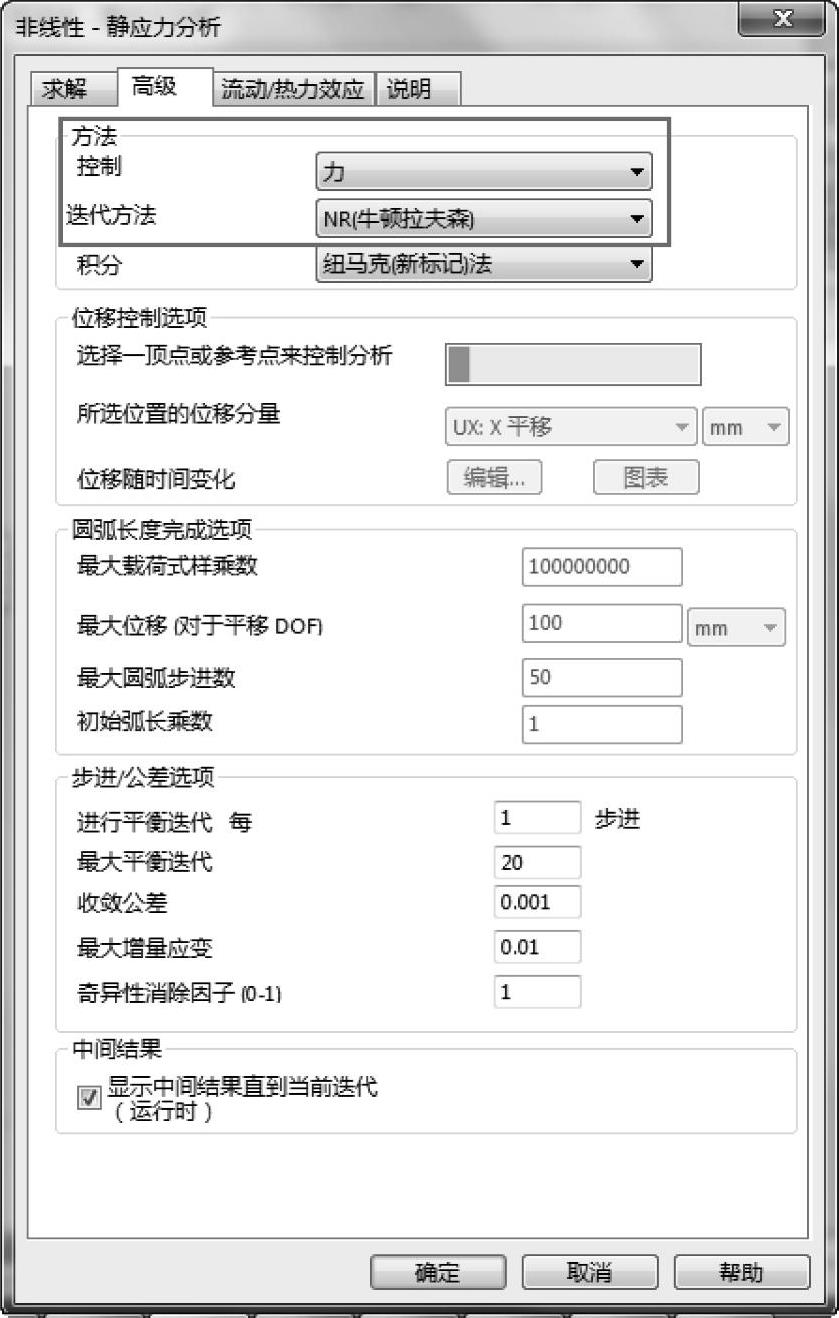Open 帮助 for this dialog
This screenshot has height=1318, width=839.
click(x=741, y=1272)
